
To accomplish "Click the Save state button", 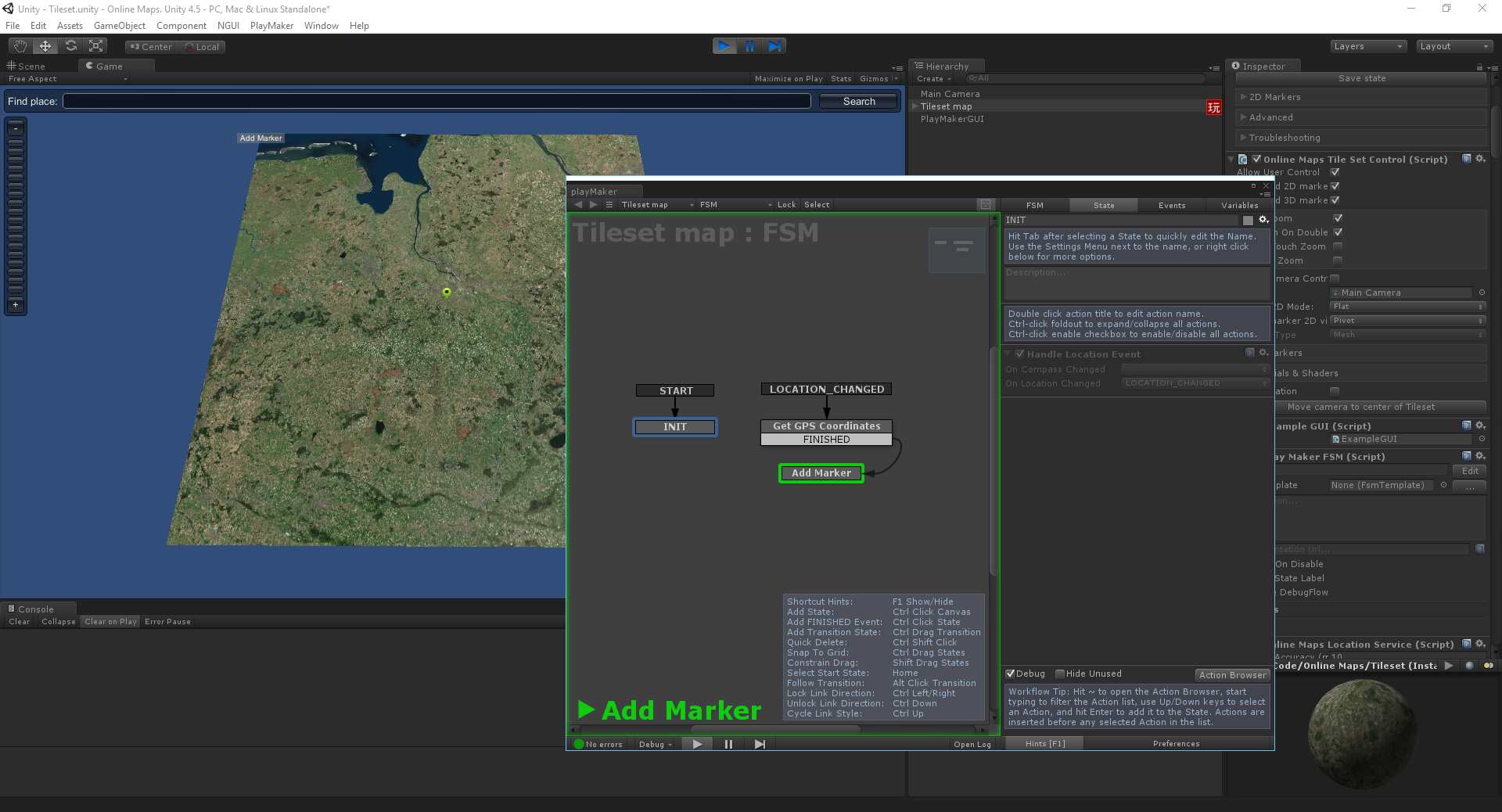I will pos(1361,78).
